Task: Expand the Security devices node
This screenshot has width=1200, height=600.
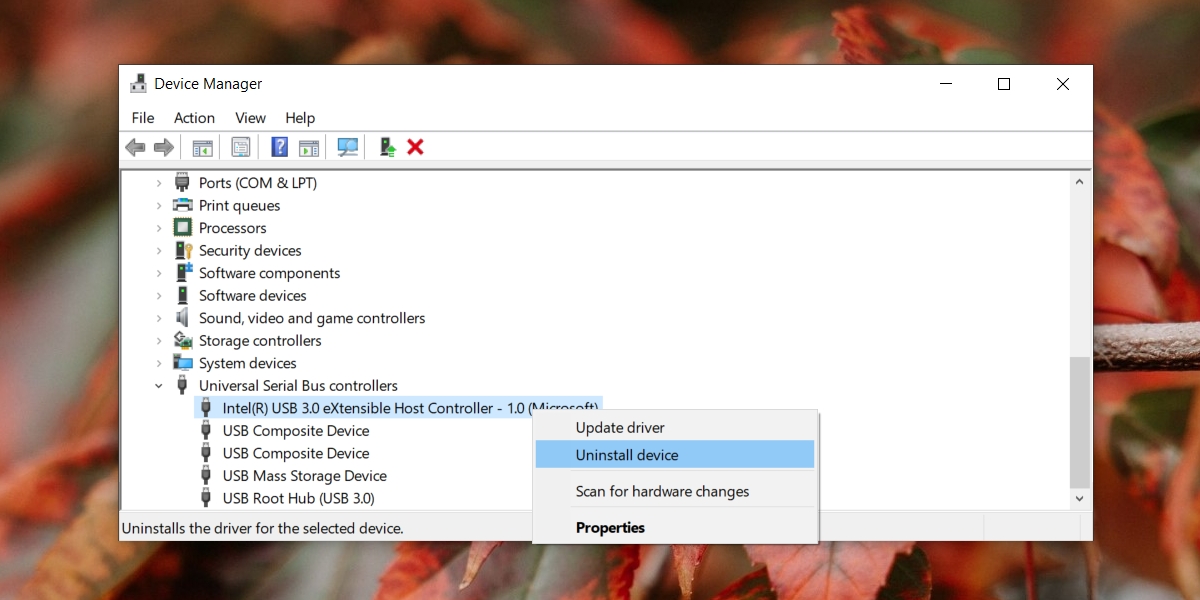Action: 158,250
